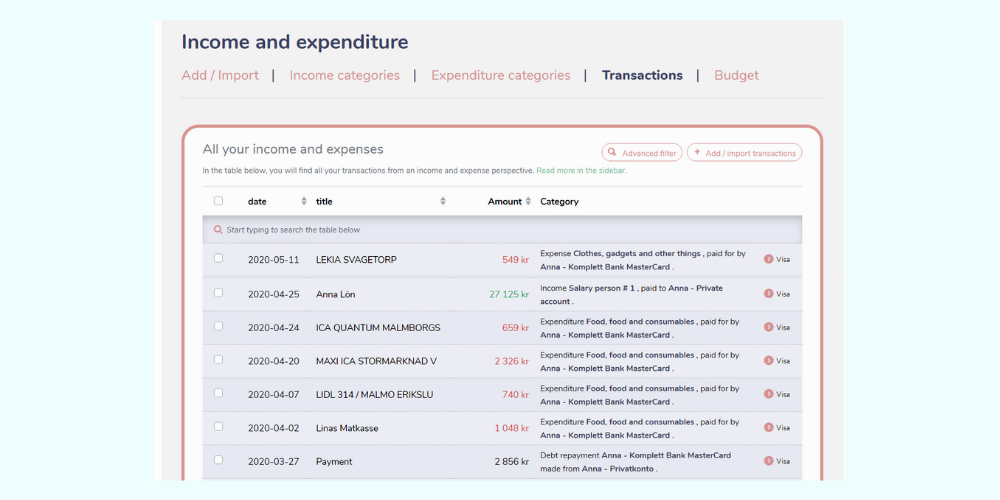Click Visa arrow icon for Anna Lön

pos(768,294)
